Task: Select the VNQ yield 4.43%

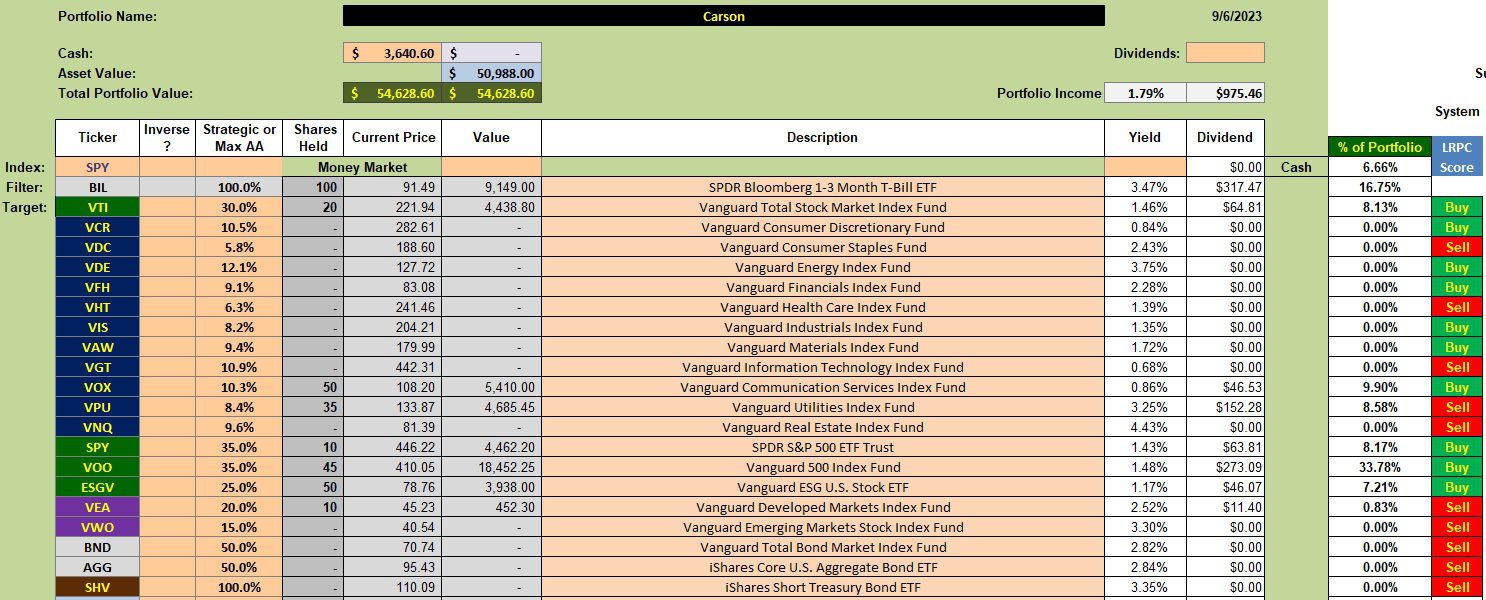Action: point(1145,427)
